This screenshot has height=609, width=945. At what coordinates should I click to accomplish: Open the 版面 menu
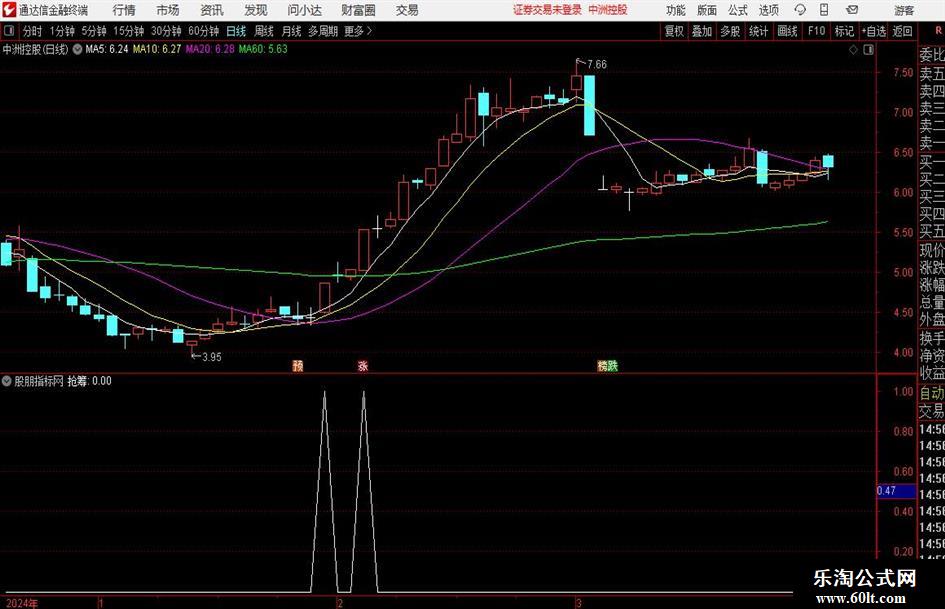coord(706,10)
